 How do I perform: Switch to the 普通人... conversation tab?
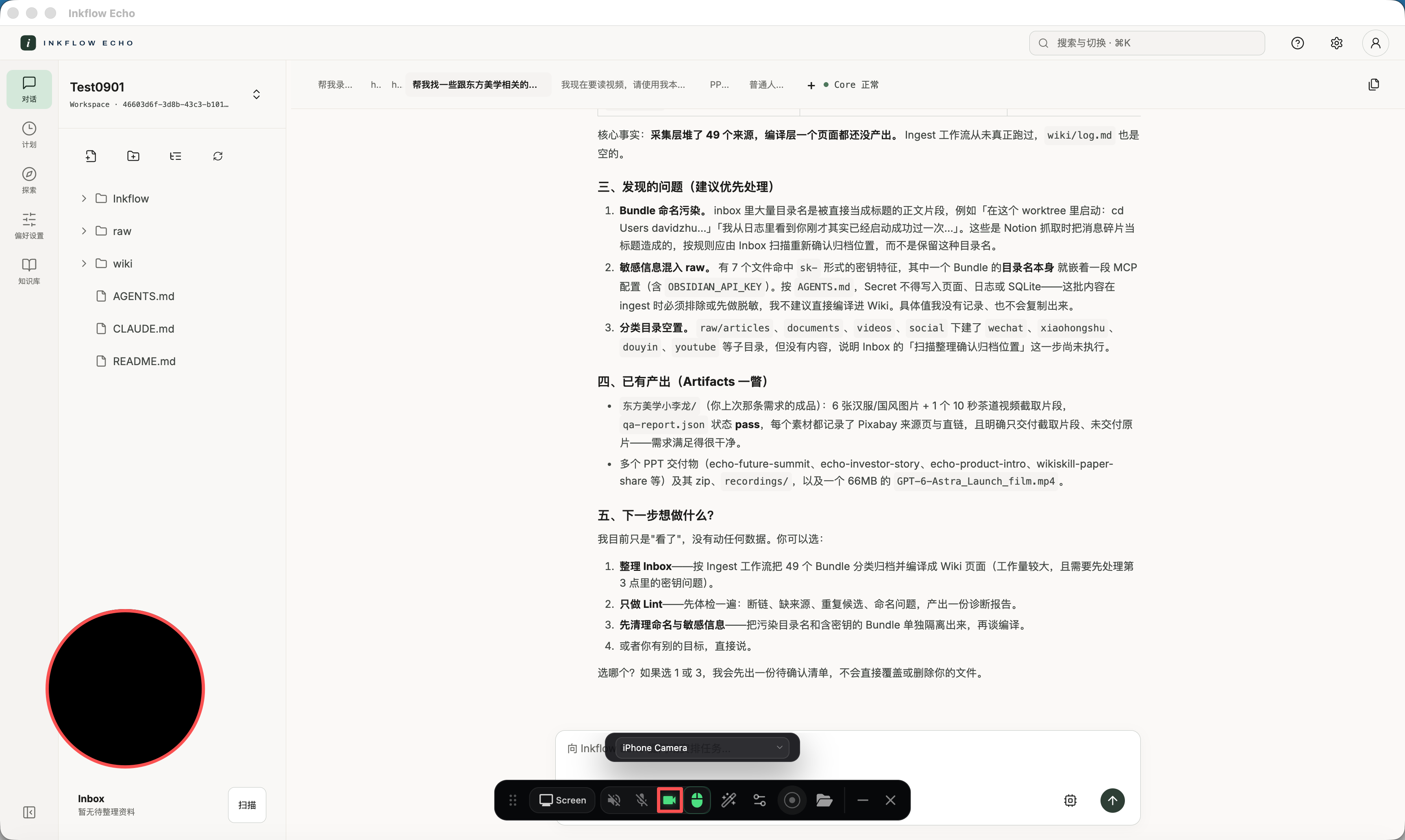click(766, 85)
